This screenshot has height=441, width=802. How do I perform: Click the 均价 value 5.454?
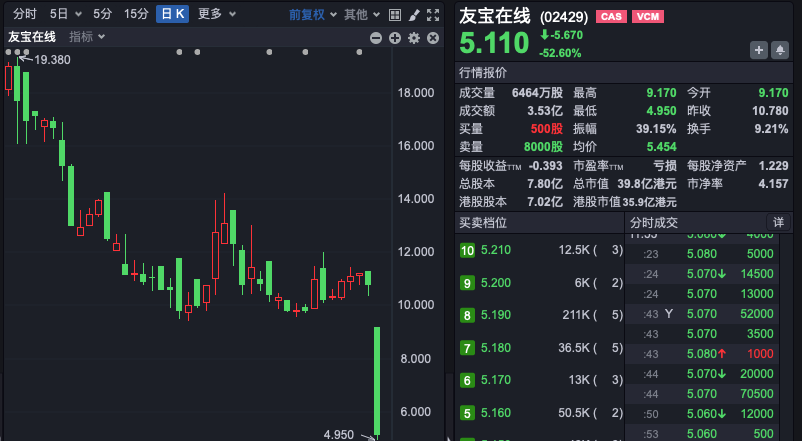(661, 147)
